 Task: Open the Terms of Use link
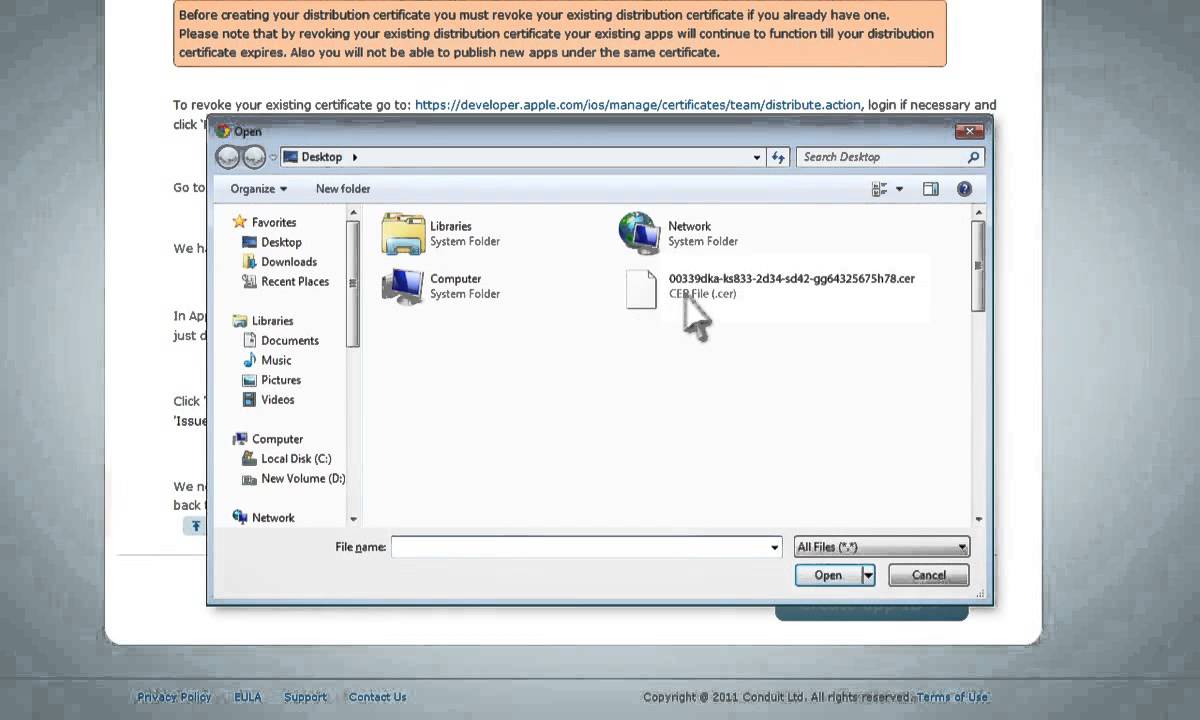coord(952,697)
